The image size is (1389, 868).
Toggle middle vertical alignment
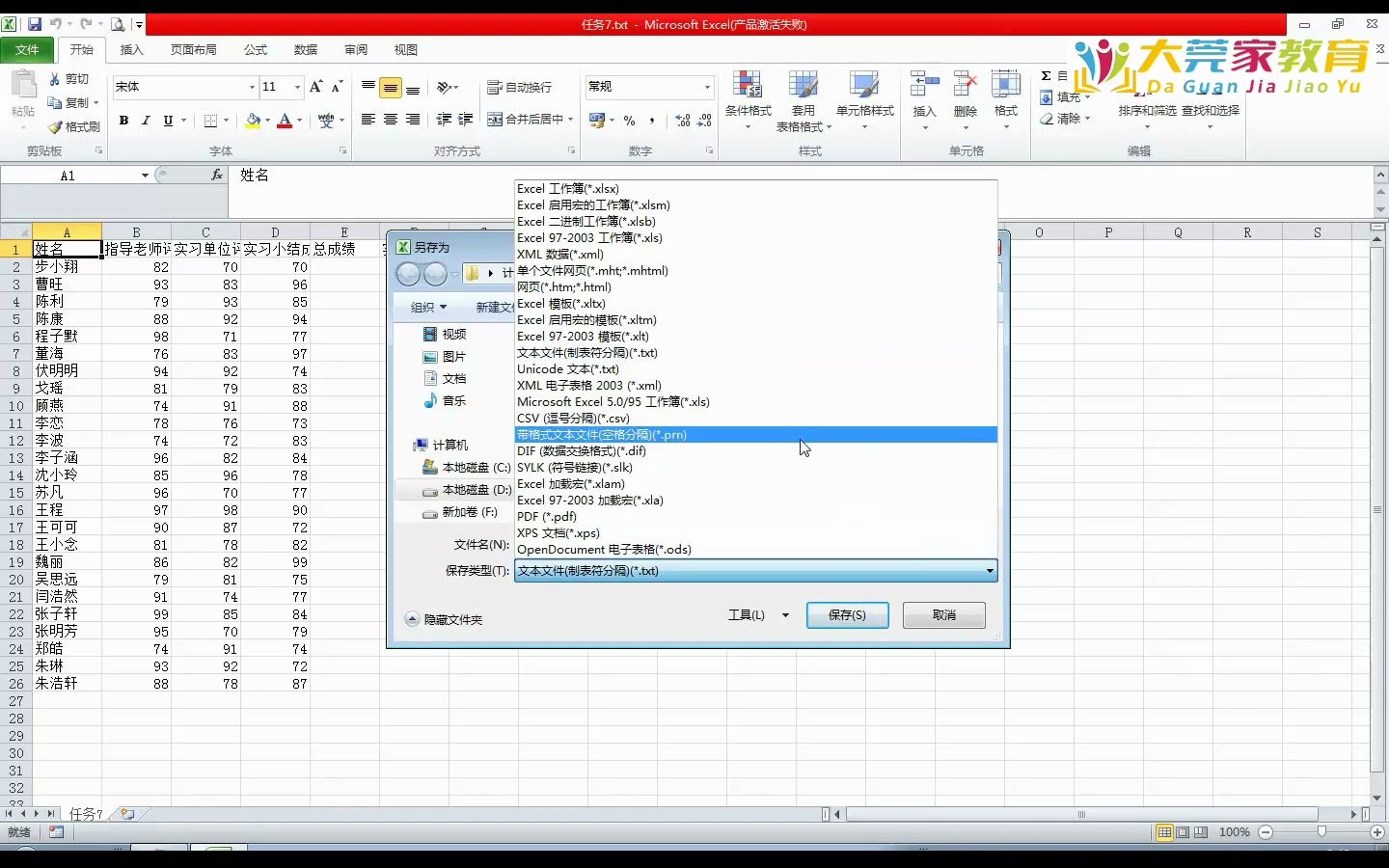tap(391, 88)
